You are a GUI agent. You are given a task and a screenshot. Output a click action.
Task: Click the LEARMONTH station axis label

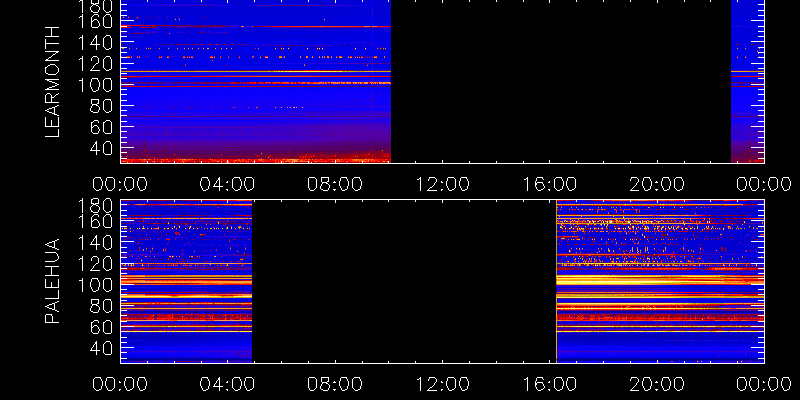[x=53, y=82]
